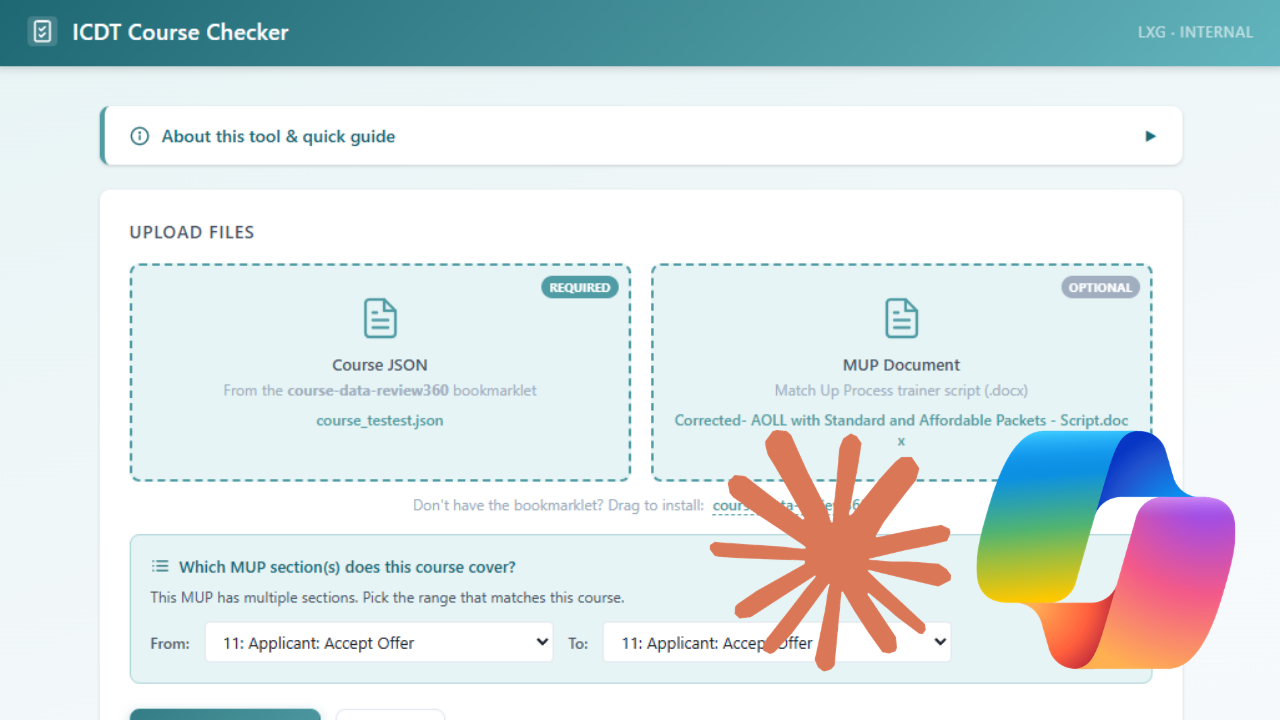Viewport: 1280px width, 720px height.
Task: Click the REQUIRED badge on the Course JSON card
Action: (580, 287)
